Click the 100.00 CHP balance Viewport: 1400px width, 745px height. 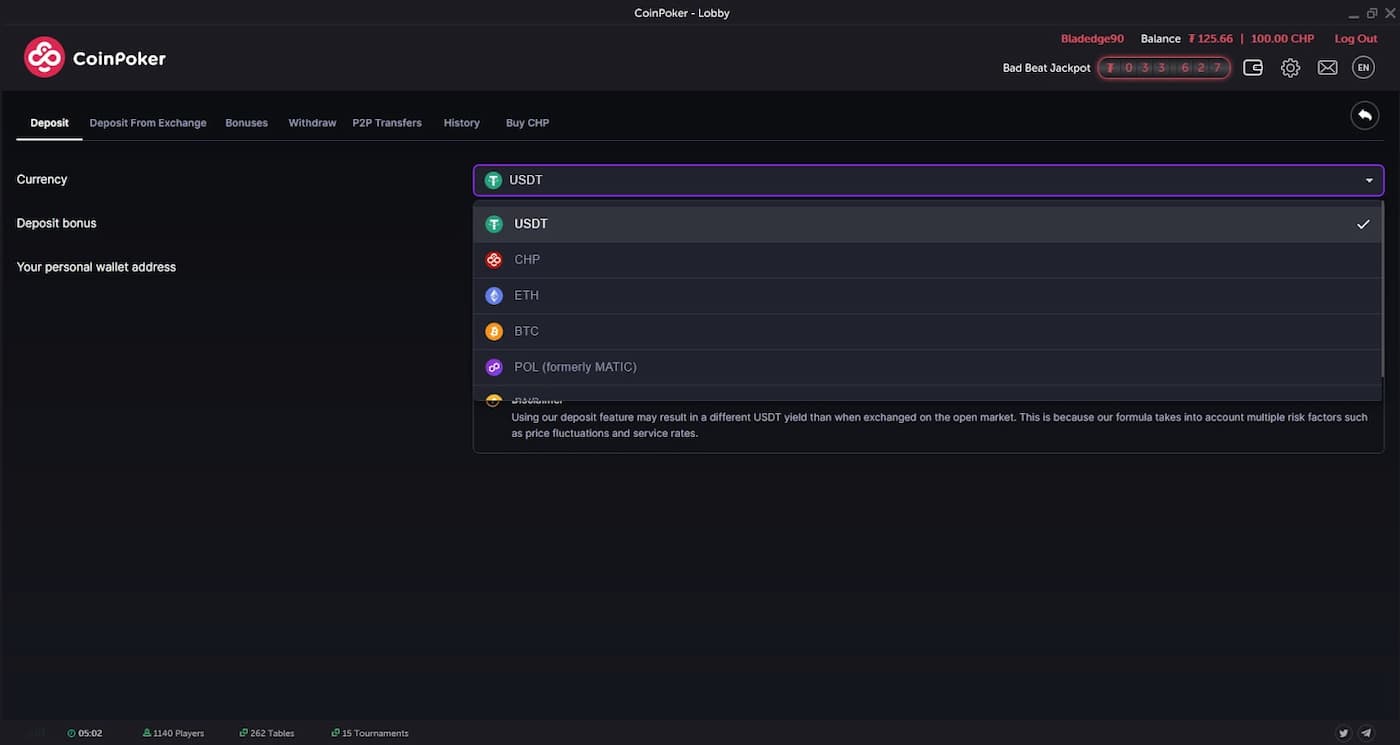1282,39
